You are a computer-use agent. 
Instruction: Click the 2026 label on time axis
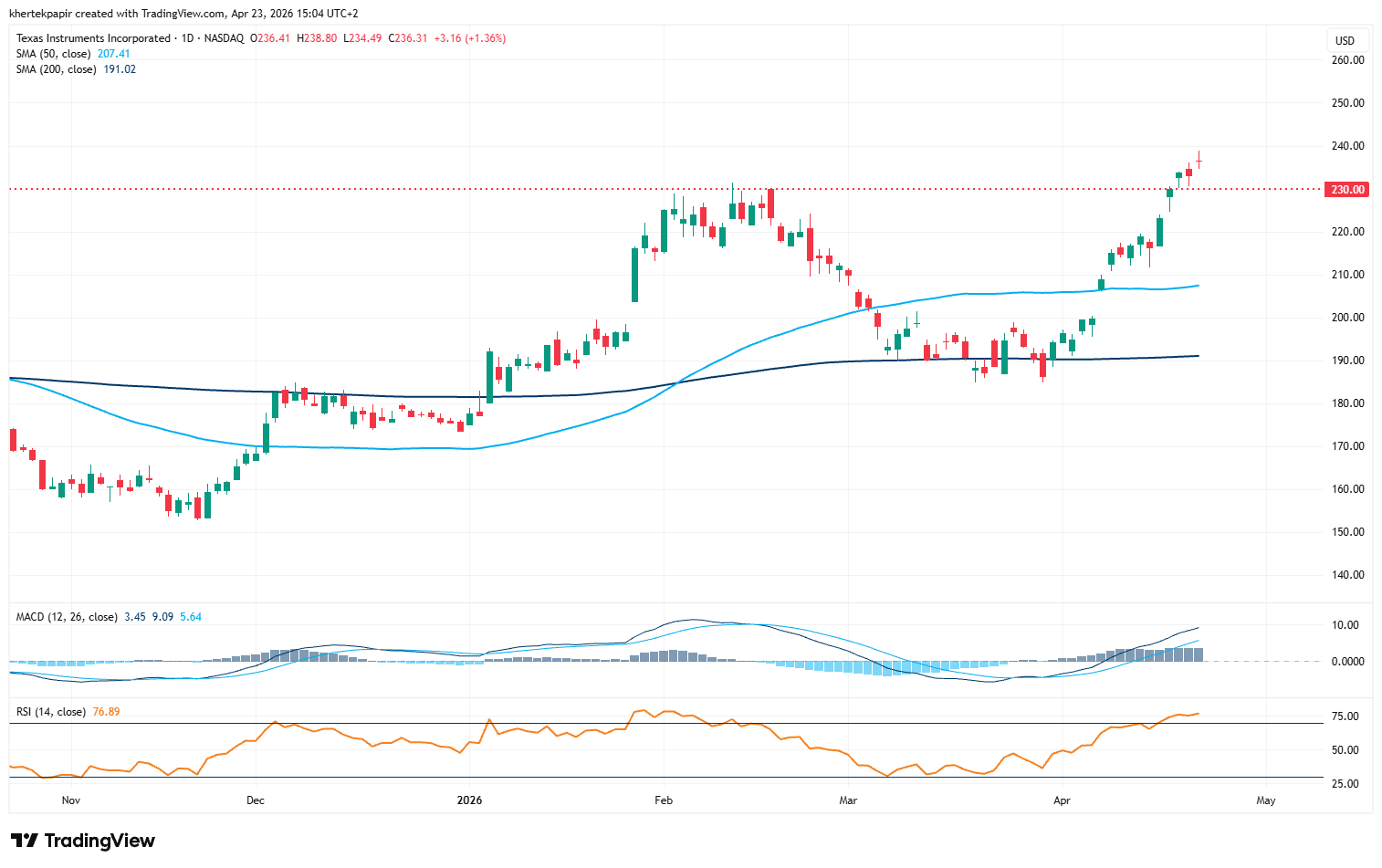pos(469,800)
